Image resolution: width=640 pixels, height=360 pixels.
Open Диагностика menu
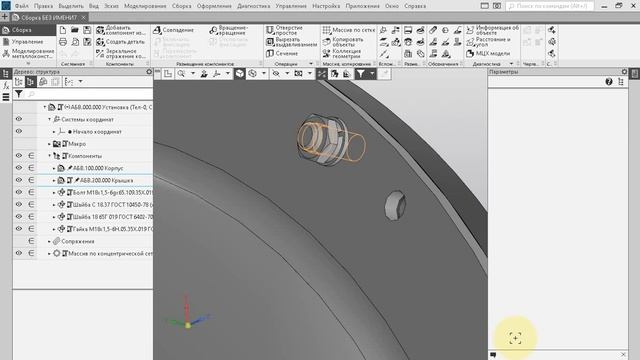[x=253, y=6]
